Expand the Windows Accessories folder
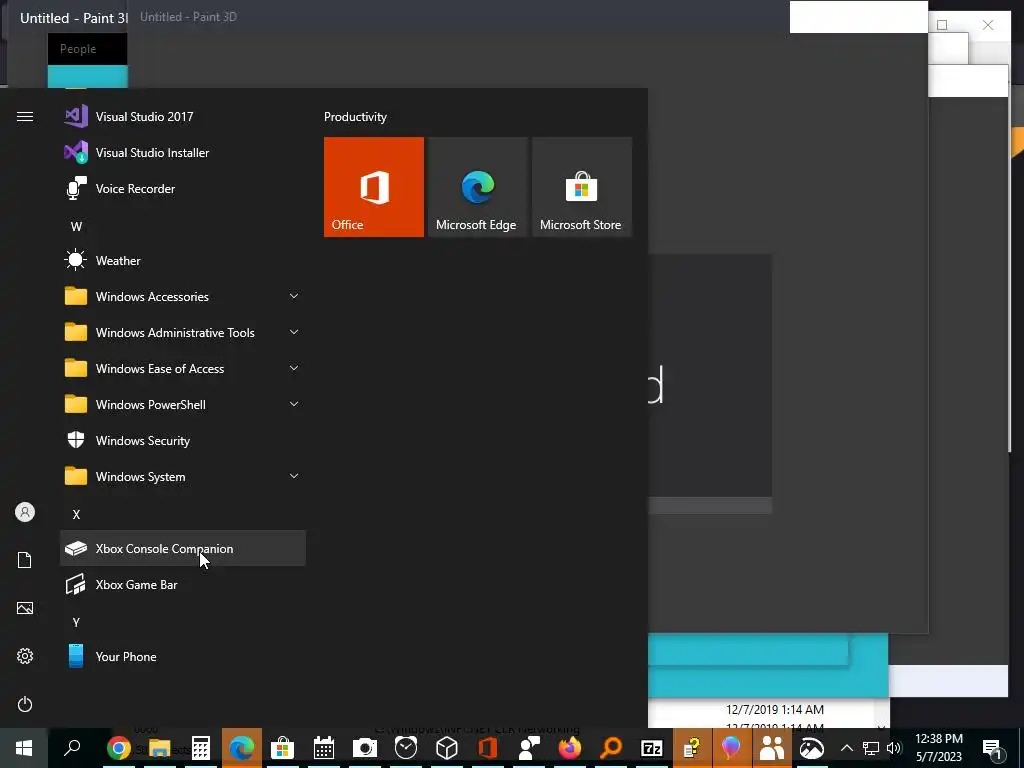This screenshot has width=1024, height=768. [x=183, y=296]
